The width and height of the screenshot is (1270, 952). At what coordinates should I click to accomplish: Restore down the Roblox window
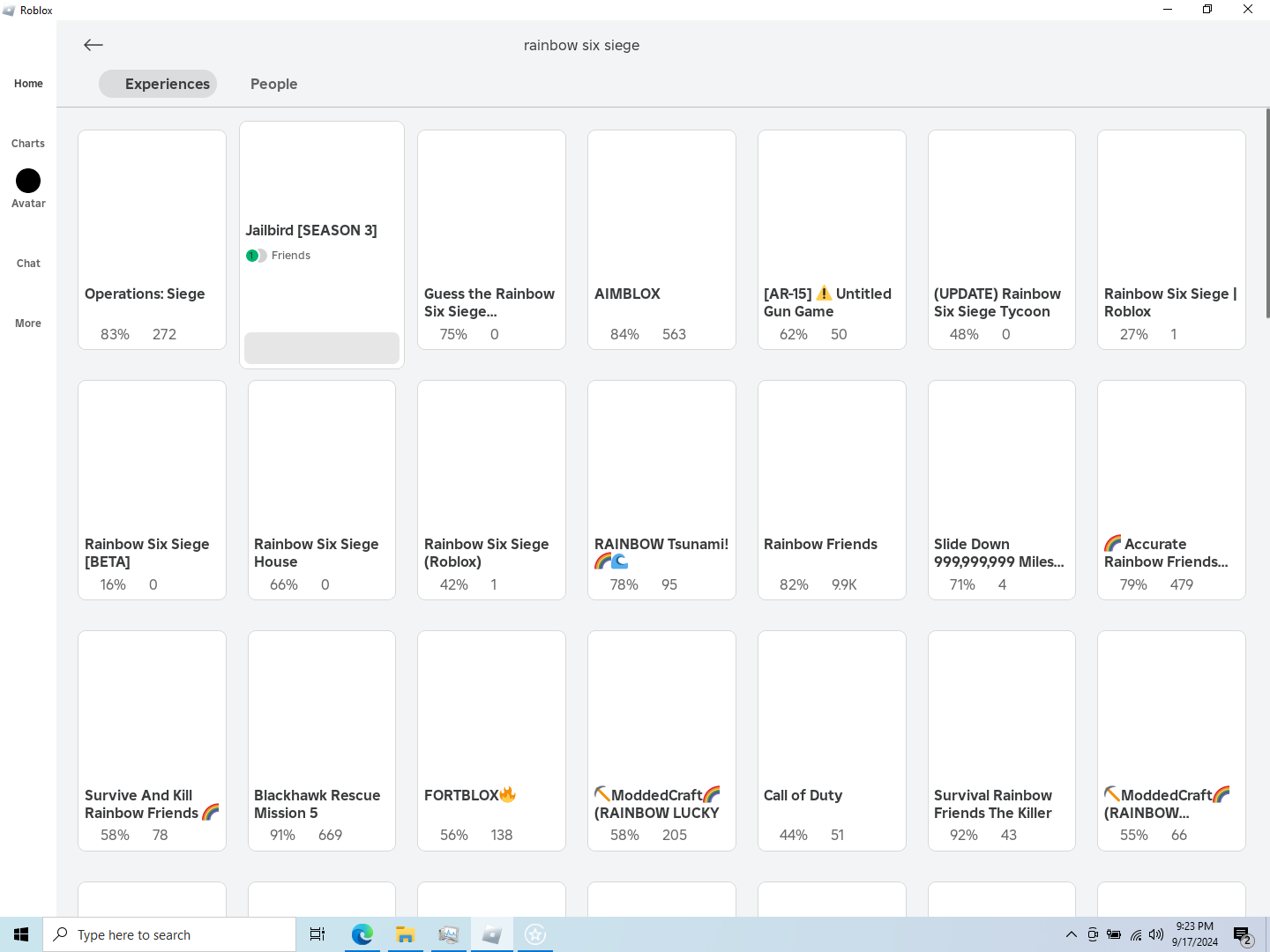[x=1207, y=10]
